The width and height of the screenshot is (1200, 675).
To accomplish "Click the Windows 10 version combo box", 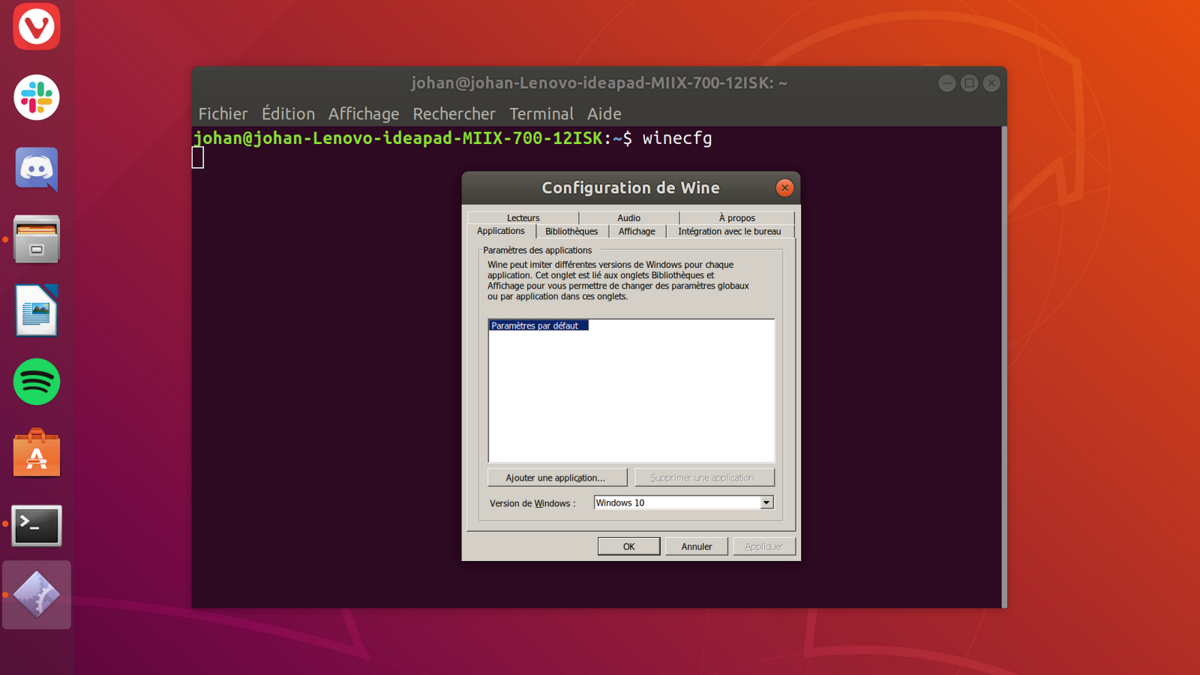I will click(684, 503).
